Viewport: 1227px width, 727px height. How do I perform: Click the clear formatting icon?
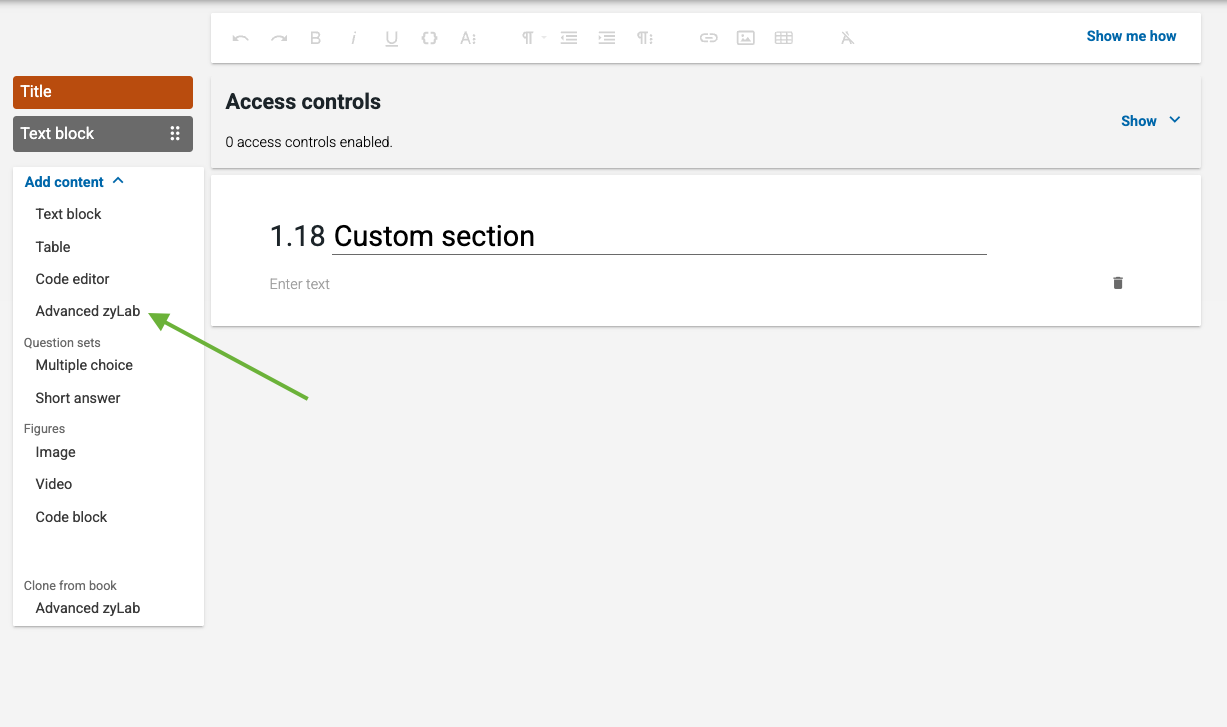click(847, 38)
